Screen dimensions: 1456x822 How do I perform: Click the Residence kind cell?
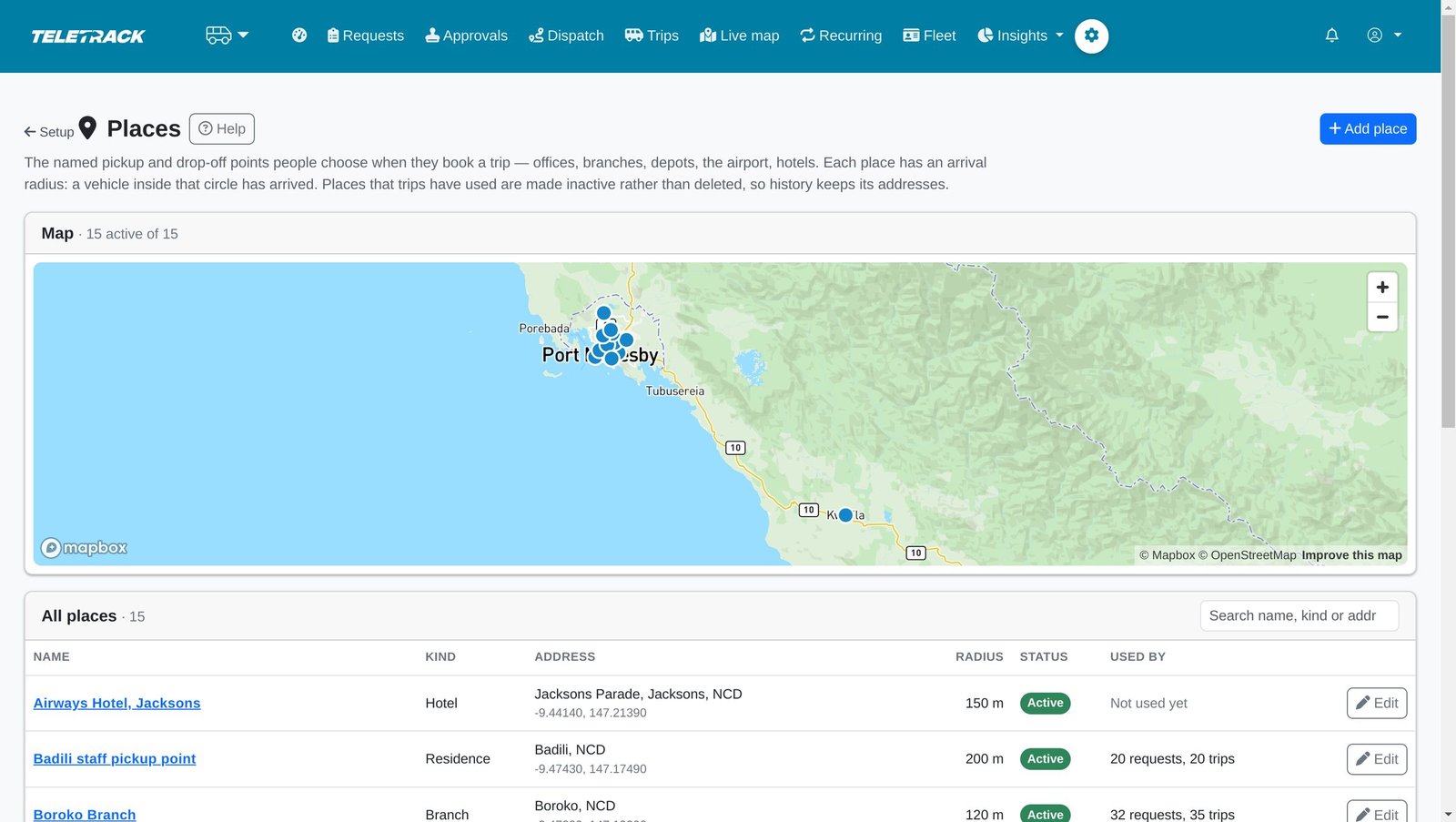pyautogui.click(x=458, y=759)
